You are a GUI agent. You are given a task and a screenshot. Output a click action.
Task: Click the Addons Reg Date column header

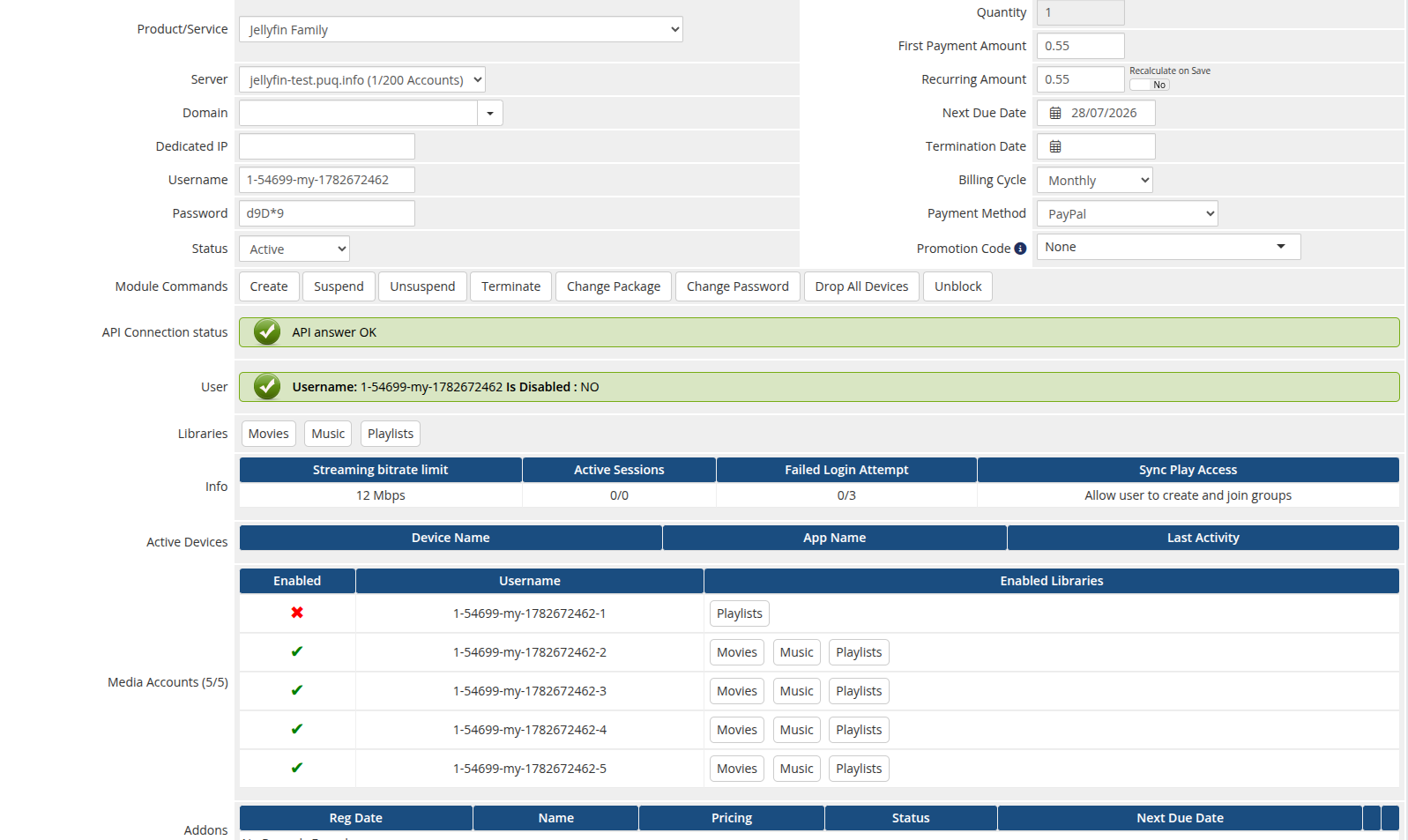coord(355,818)
